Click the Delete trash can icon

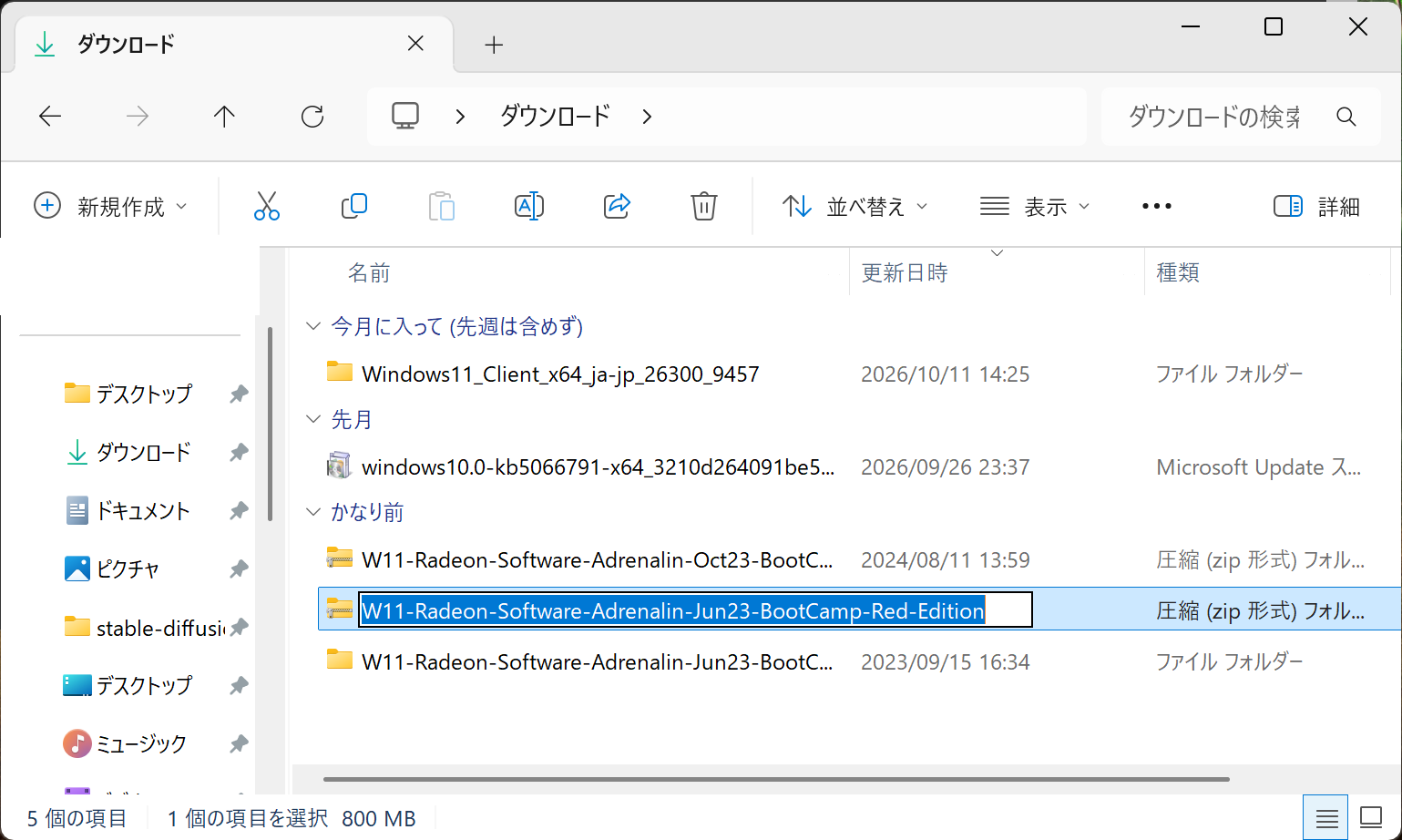coord(704,207)
